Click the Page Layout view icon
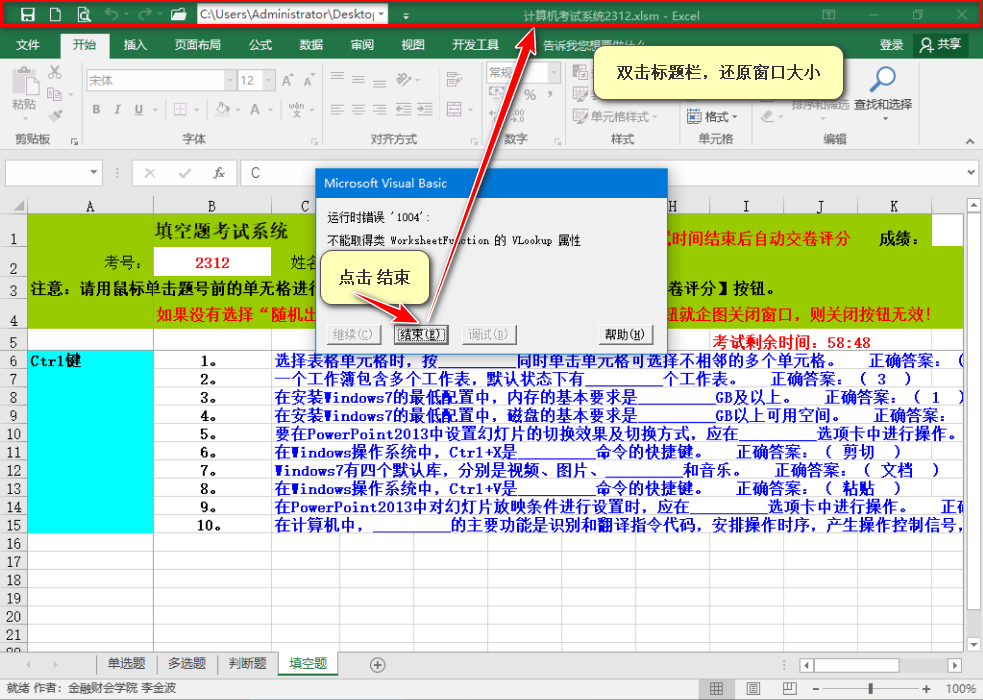983x700 pixels. click(753, 689)
